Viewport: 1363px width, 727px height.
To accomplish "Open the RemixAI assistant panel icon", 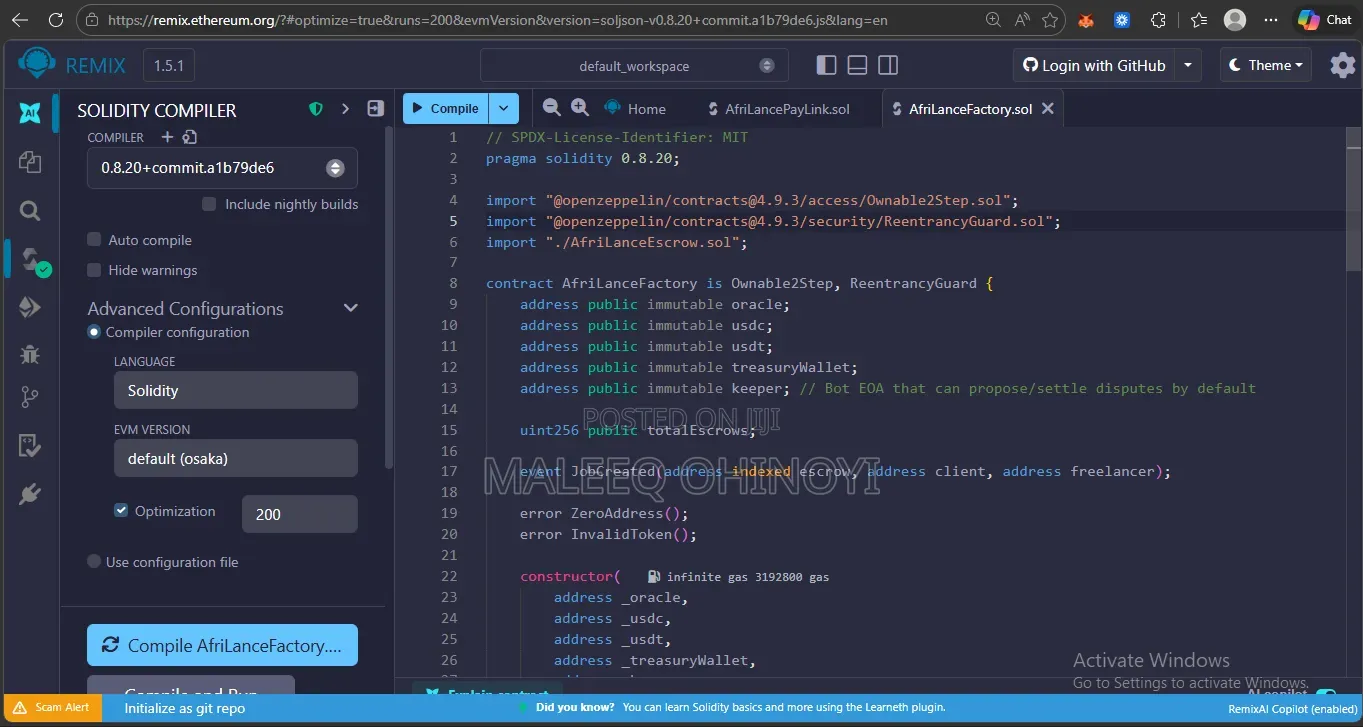I will 30,112.
